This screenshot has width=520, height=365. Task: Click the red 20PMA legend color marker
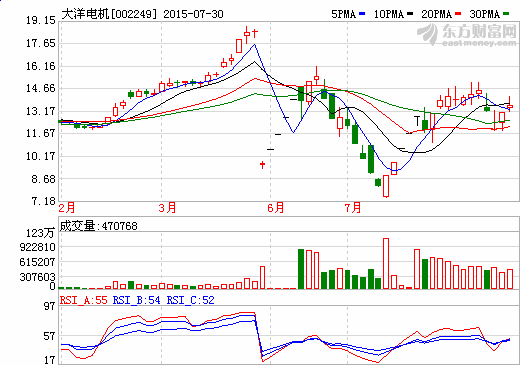[x=458, y=14]
